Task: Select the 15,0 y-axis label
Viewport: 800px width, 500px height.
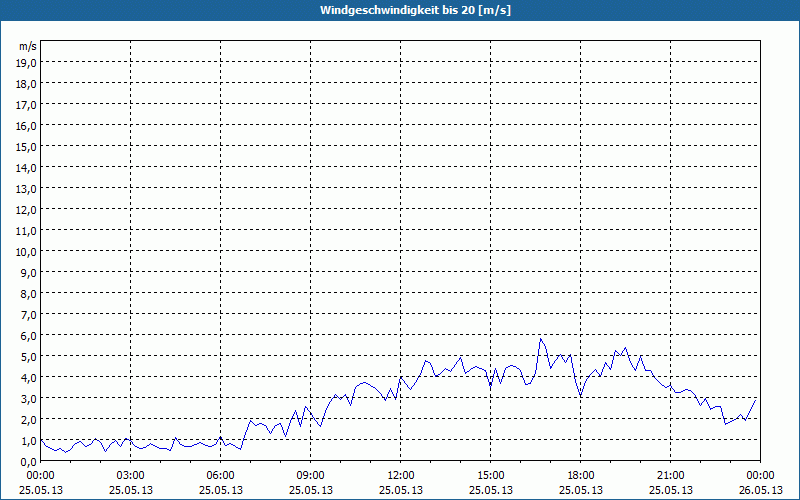Action: [x=26, y=146]
